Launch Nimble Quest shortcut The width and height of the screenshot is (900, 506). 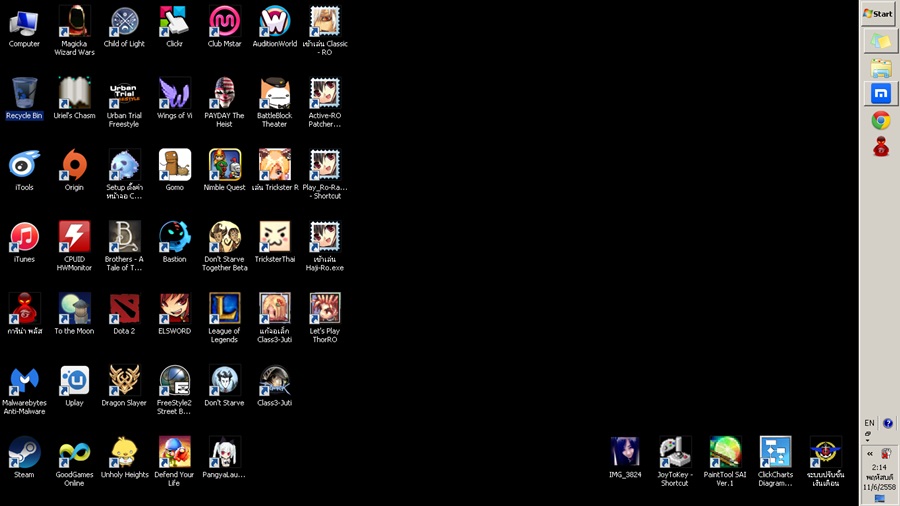(224, 170)
